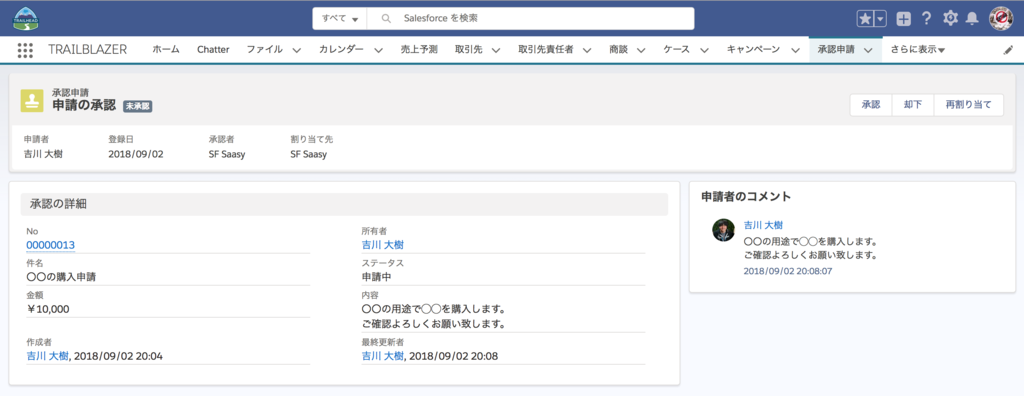Open the 取引先 tab

pyautogui.click(x=468, y=50)
